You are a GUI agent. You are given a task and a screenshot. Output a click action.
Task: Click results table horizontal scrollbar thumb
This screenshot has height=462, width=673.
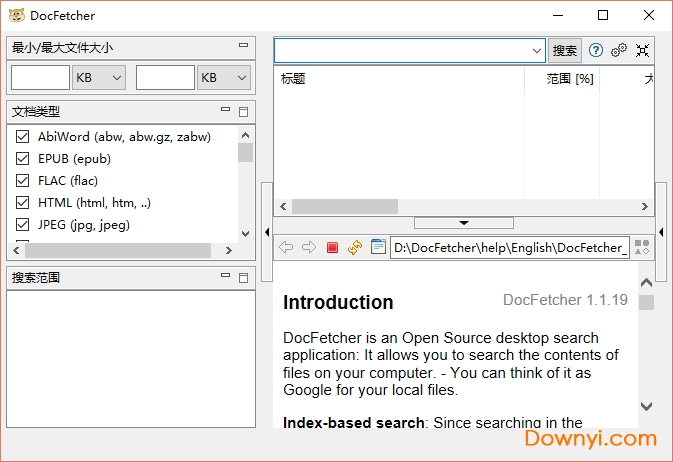[x=345, y=207]
